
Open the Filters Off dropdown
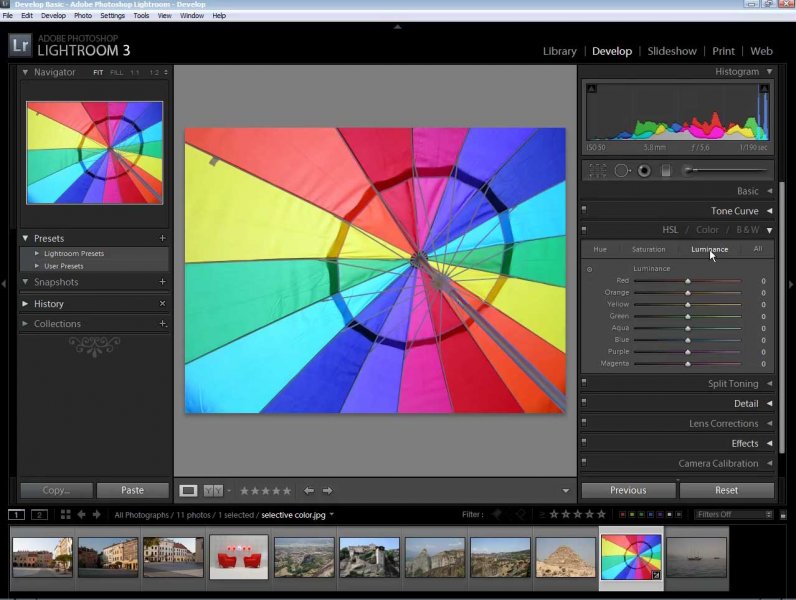coord(733,515)
